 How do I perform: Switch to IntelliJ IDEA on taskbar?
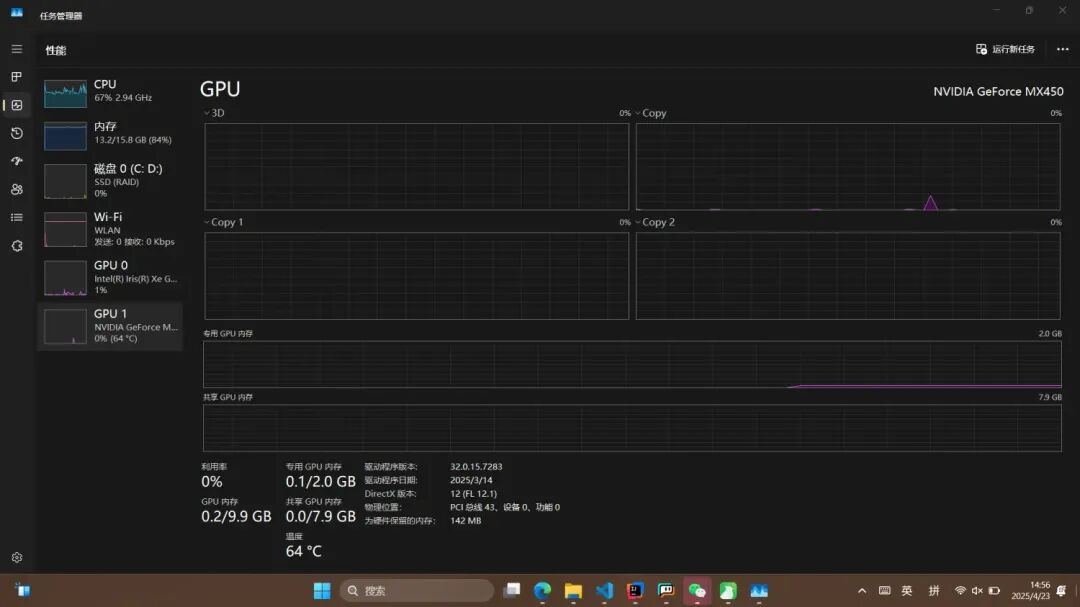635,590
